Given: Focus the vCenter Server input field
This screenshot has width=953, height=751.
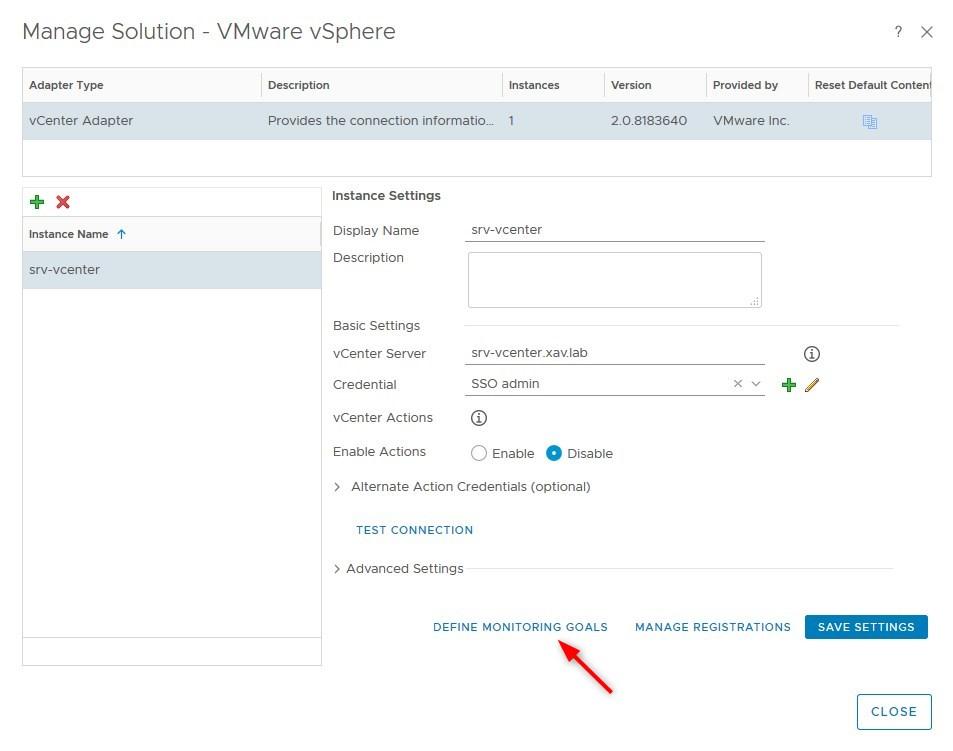Looking at the screenshot, I should click(x=614, y=353).
